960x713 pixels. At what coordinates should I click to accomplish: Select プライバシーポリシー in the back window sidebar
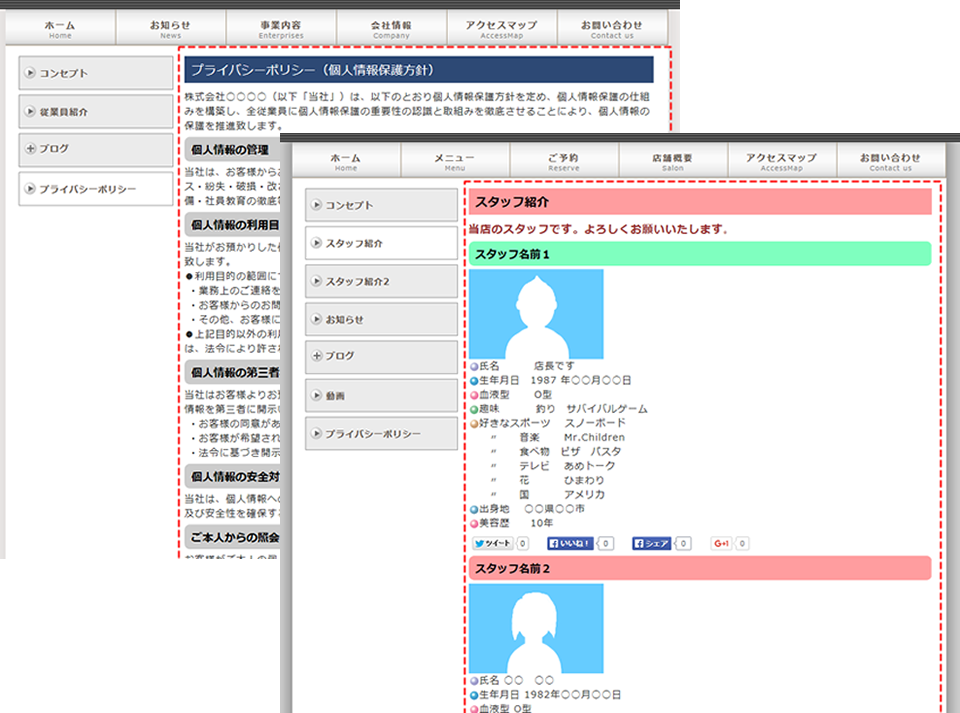96,189
